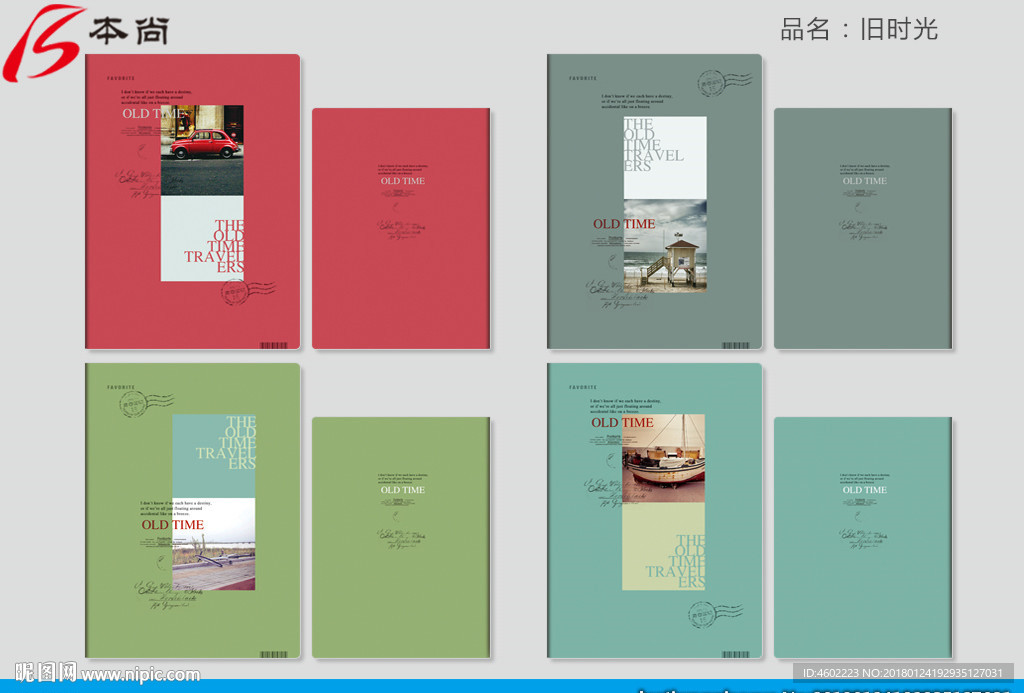Click OLD TIME text on teal back cover
Viewport: 1024px width, 693px height.
pos(864,490)
